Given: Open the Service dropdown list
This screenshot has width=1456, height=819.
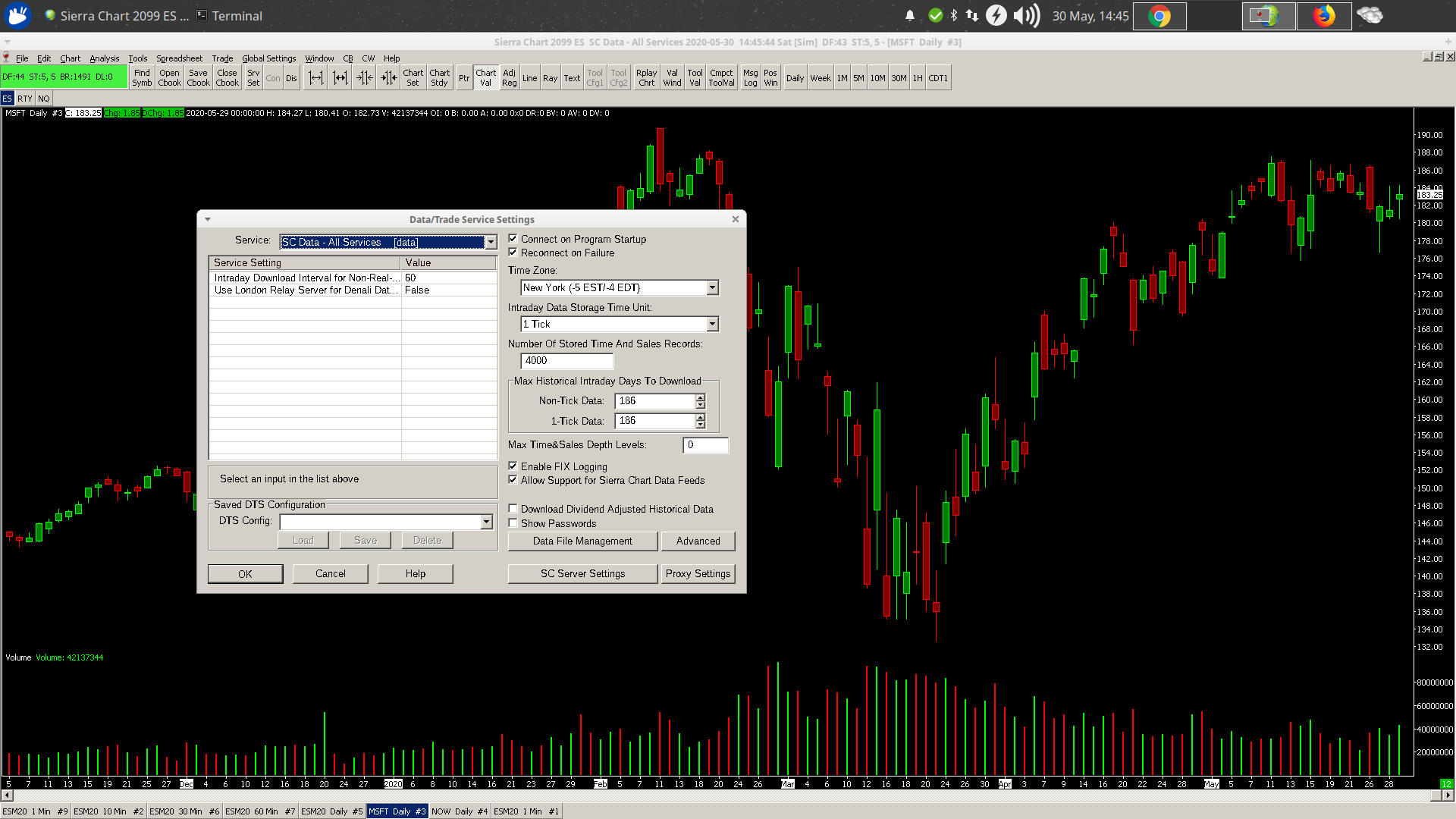Looking at the screenshot, I should [x=491, y=243].
